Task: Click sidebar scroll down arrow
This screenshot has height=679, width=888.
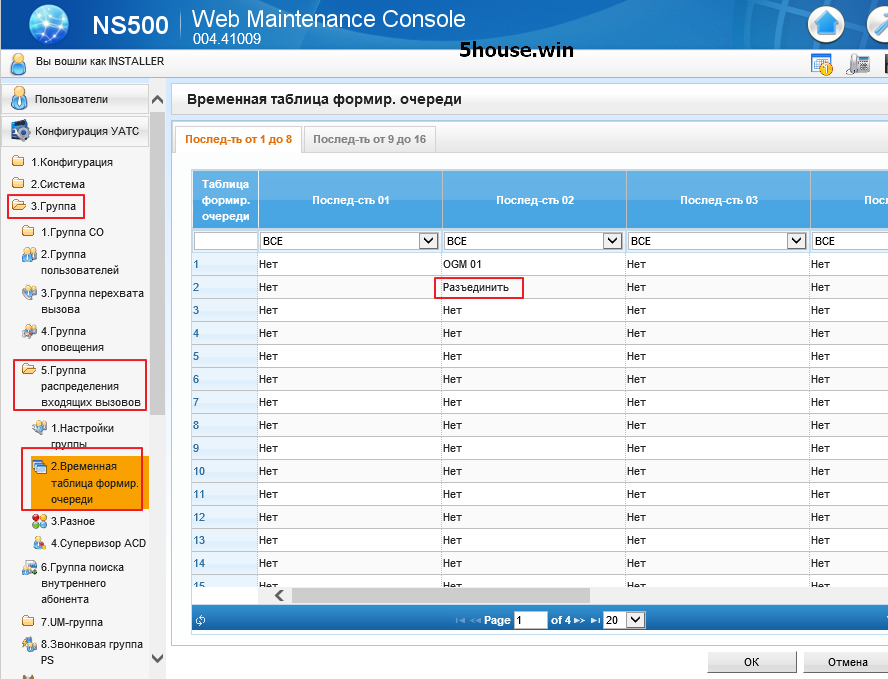Action: pyautogui.click(x=157, y=658)
